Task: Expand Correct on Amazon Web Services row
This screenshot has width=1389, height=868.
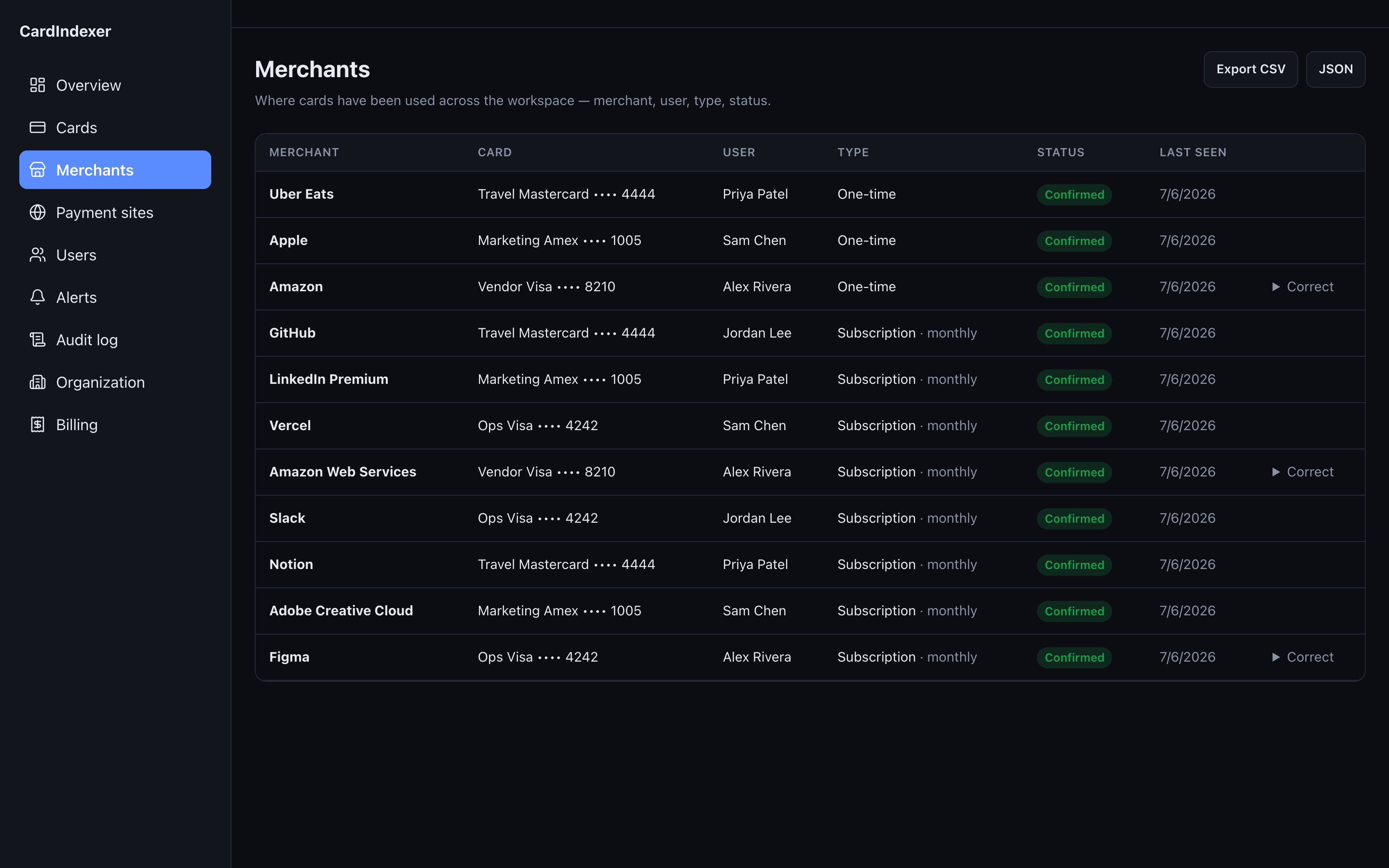Action: point(1303,472)
